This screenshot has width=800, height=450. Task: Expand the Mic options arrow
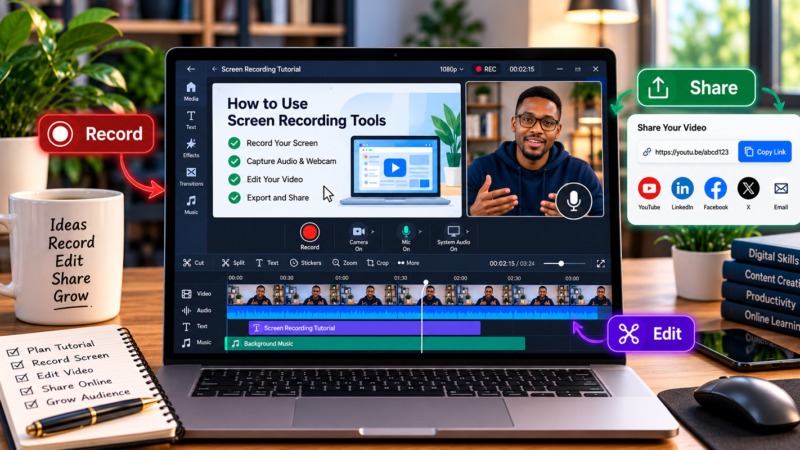(x=420, y=232)
